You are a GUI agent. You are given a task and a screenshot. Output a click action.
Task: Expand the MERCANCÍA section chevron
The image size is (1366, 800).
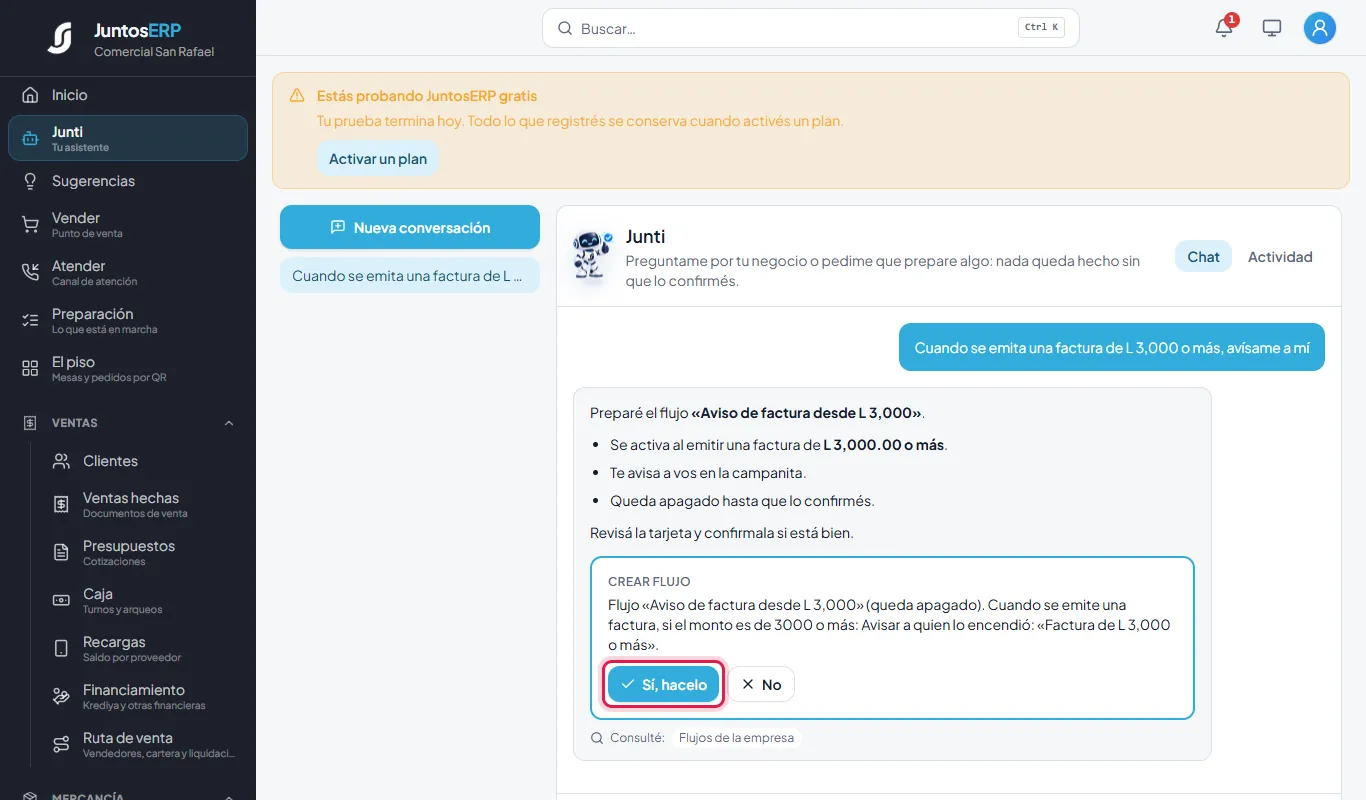(x=229, y=797)
